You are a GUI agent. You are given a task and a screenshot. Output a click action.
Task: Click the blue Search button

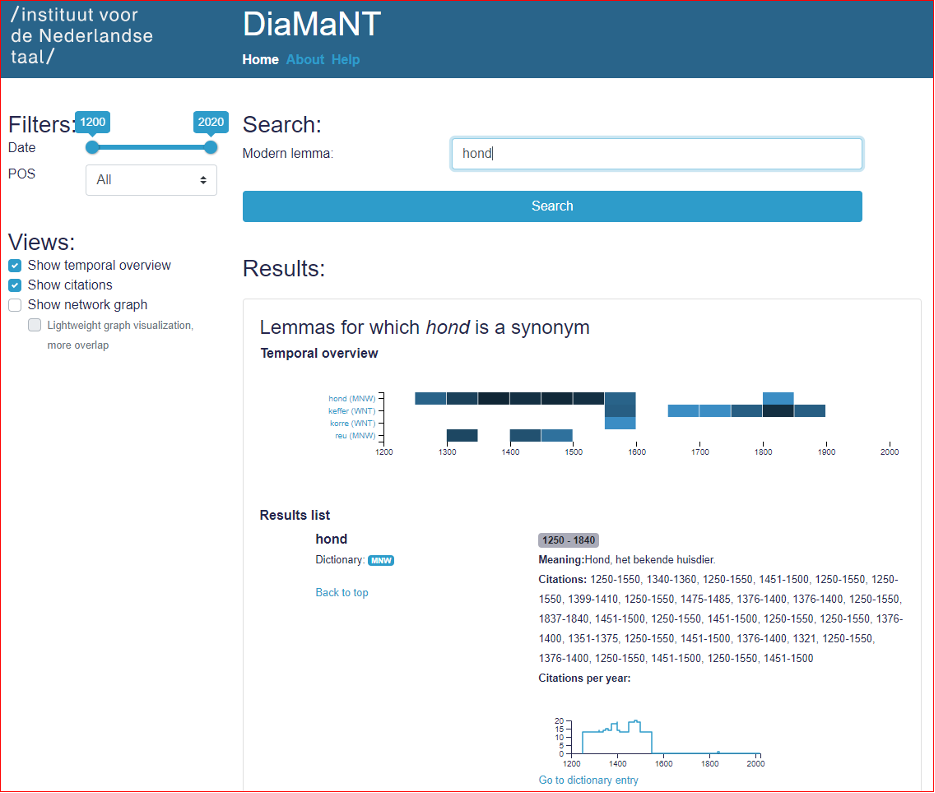pos(552,206)
